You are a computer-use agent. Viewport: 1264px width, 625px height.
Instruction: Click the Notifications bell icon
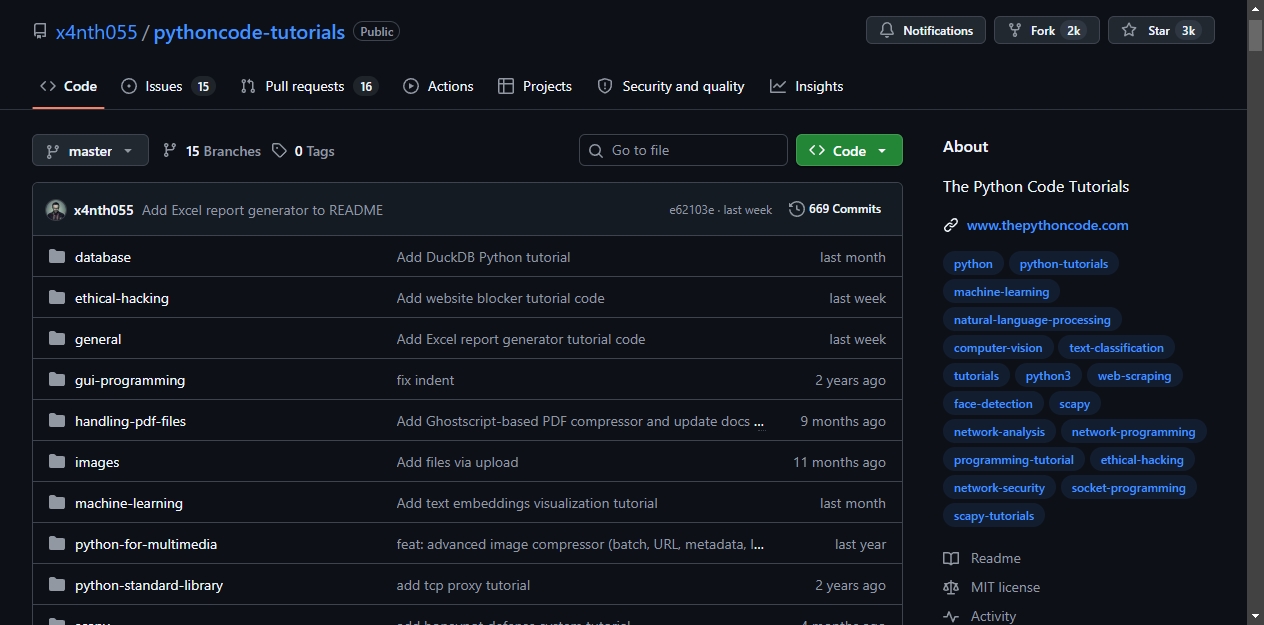(x=886, y=31)
